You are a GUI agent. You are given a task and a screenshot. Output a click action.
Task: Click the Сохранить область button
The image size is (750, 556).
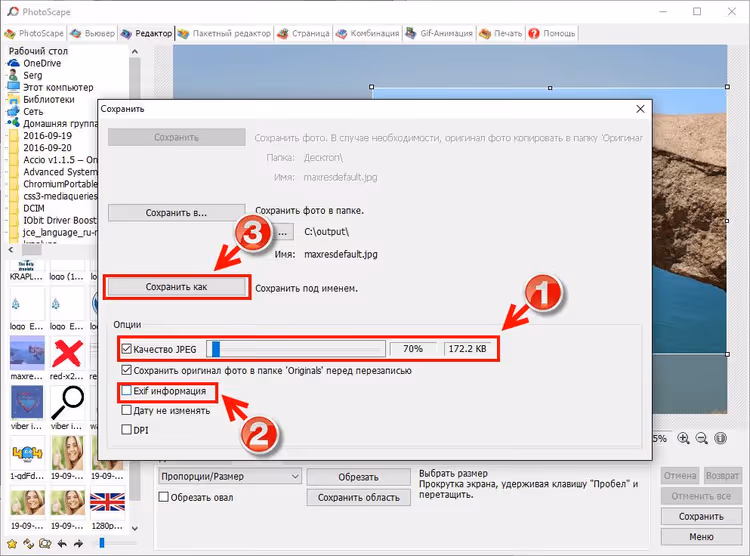tap(358, 498)
